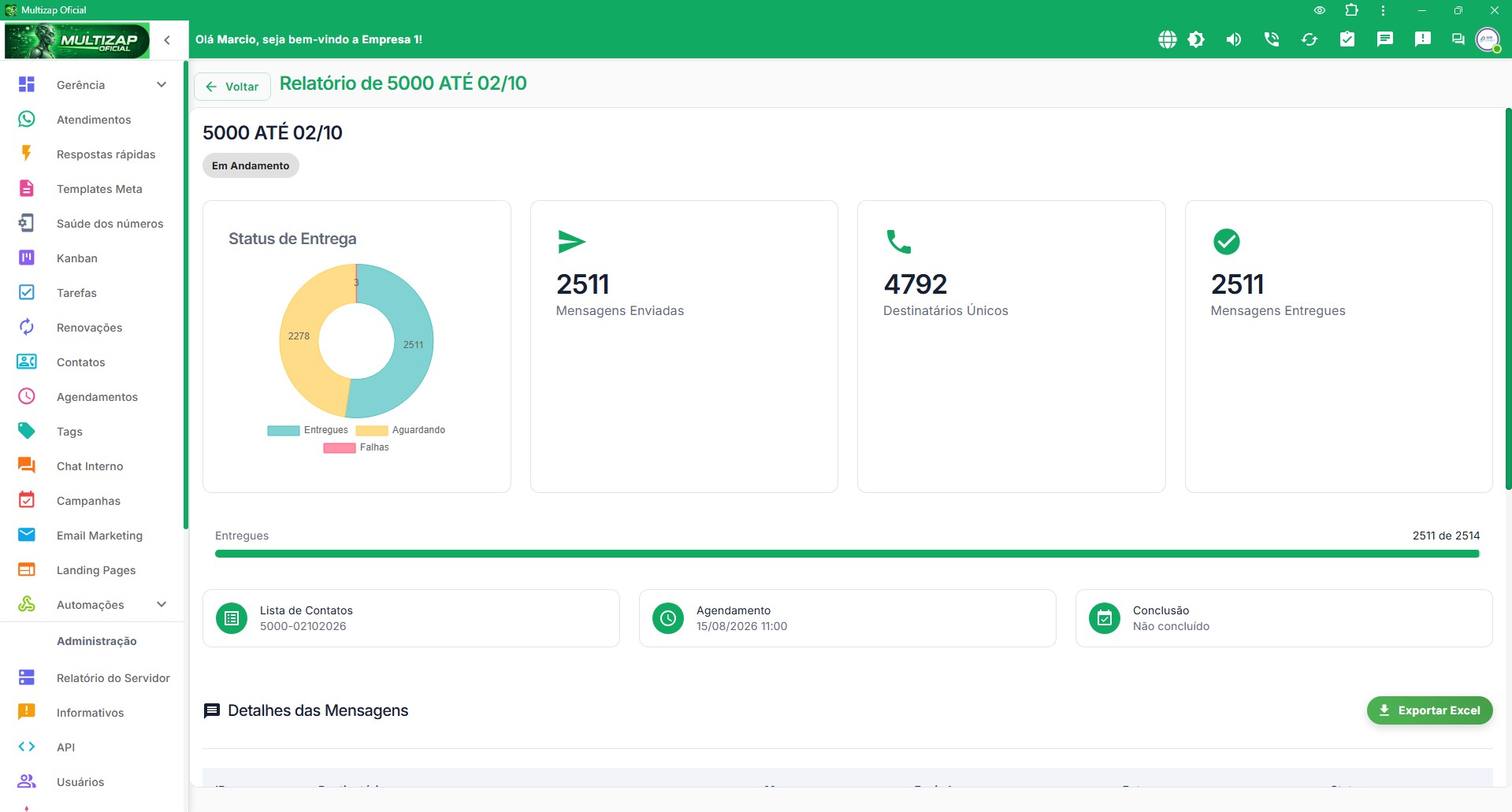Viewport: 1512px width, 812px height.
Task: Click Tarefas checkbox icon in sidebar
Action: (x=27, y=292)
